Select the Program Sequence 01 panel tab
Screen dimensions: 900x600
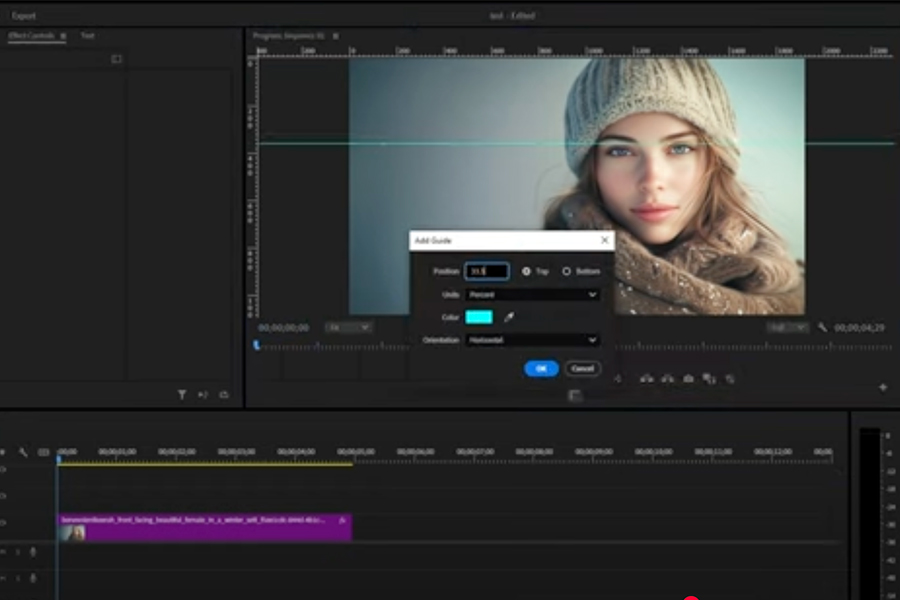pos(289,36)
